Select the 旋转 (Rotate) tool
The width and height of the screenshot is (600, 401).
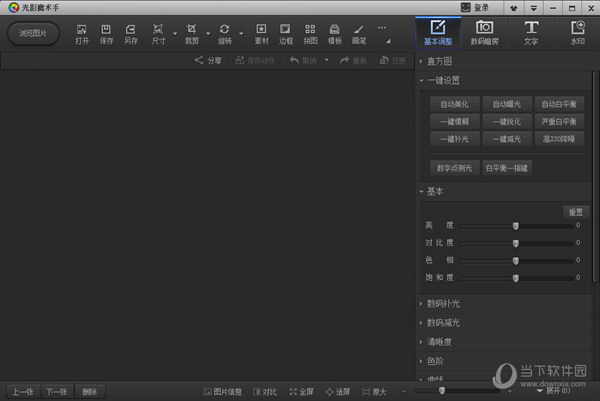click(x=225, y=34)
